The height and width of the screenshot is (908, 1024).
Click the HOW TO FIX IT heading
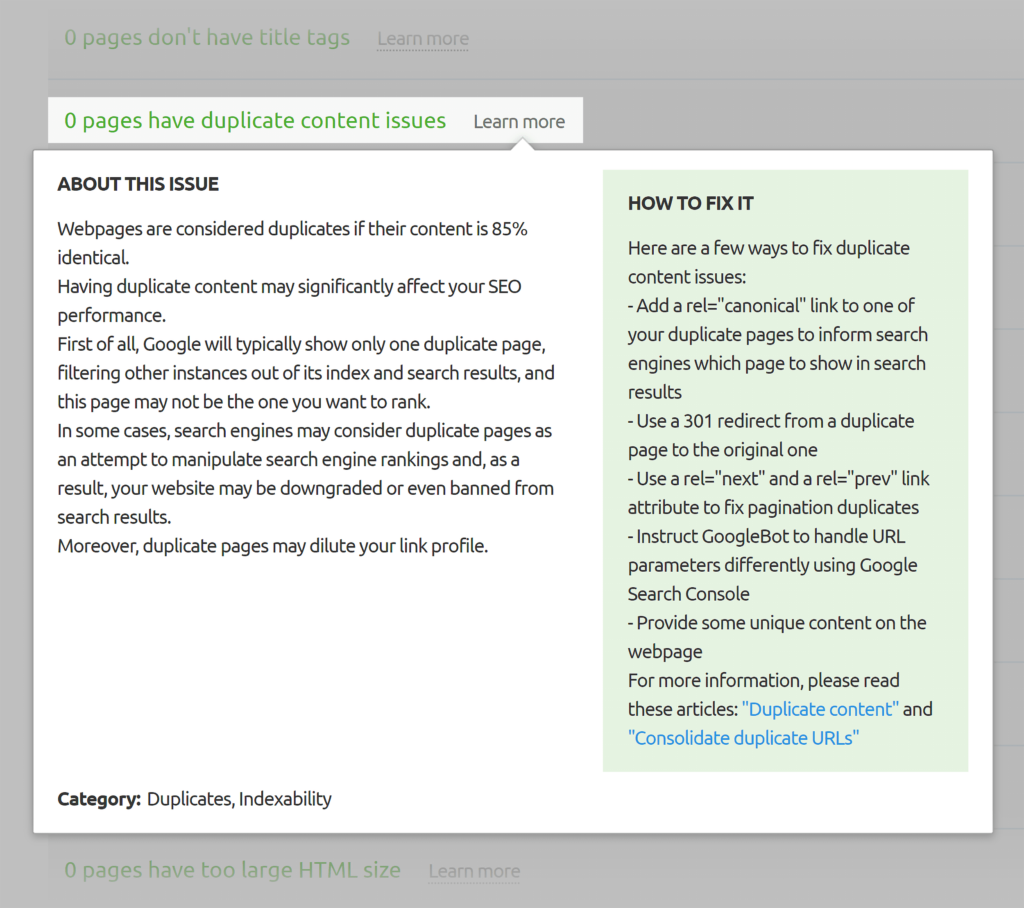pos(690,203)
